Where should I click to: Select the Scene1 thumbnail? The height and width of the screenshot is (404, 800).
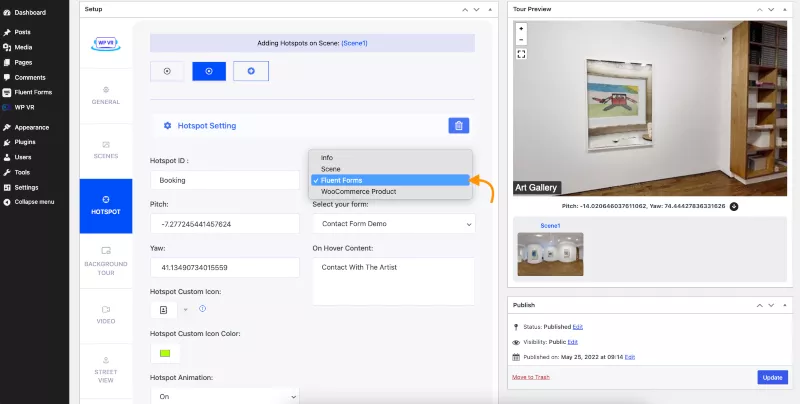point(550,254)
